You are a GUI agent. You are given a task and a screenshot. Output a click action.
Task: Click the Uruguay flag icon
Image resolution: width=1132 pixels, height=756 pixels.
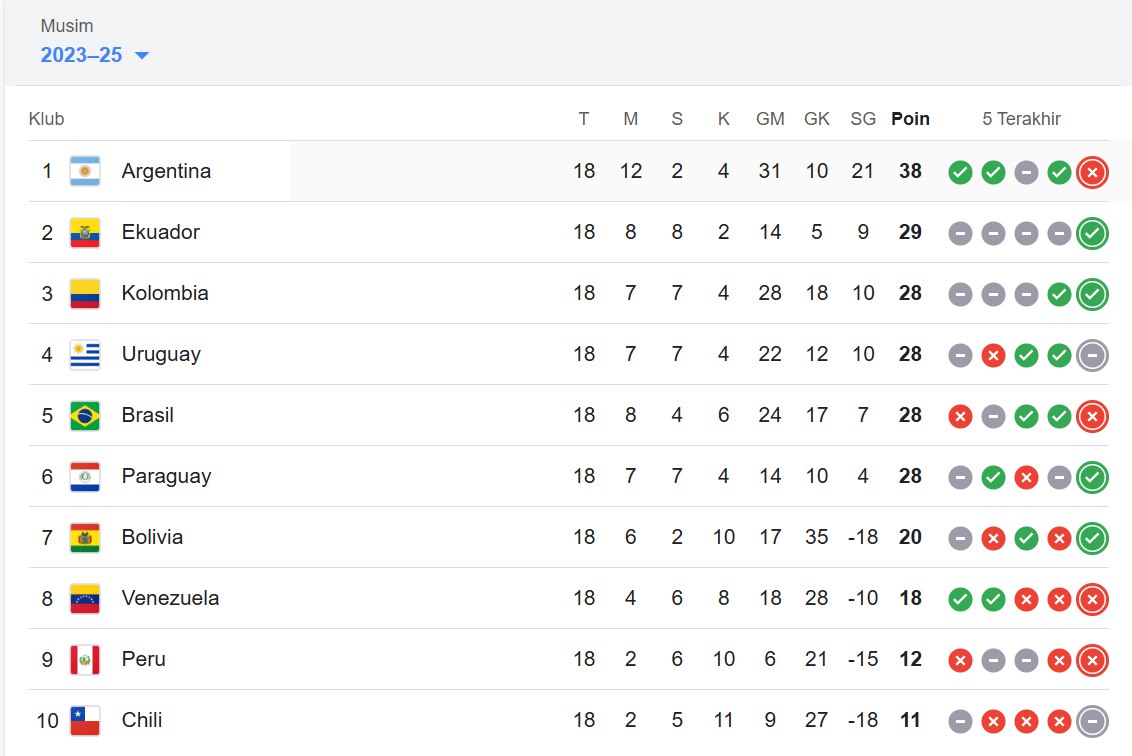click(x=84, y=355)
